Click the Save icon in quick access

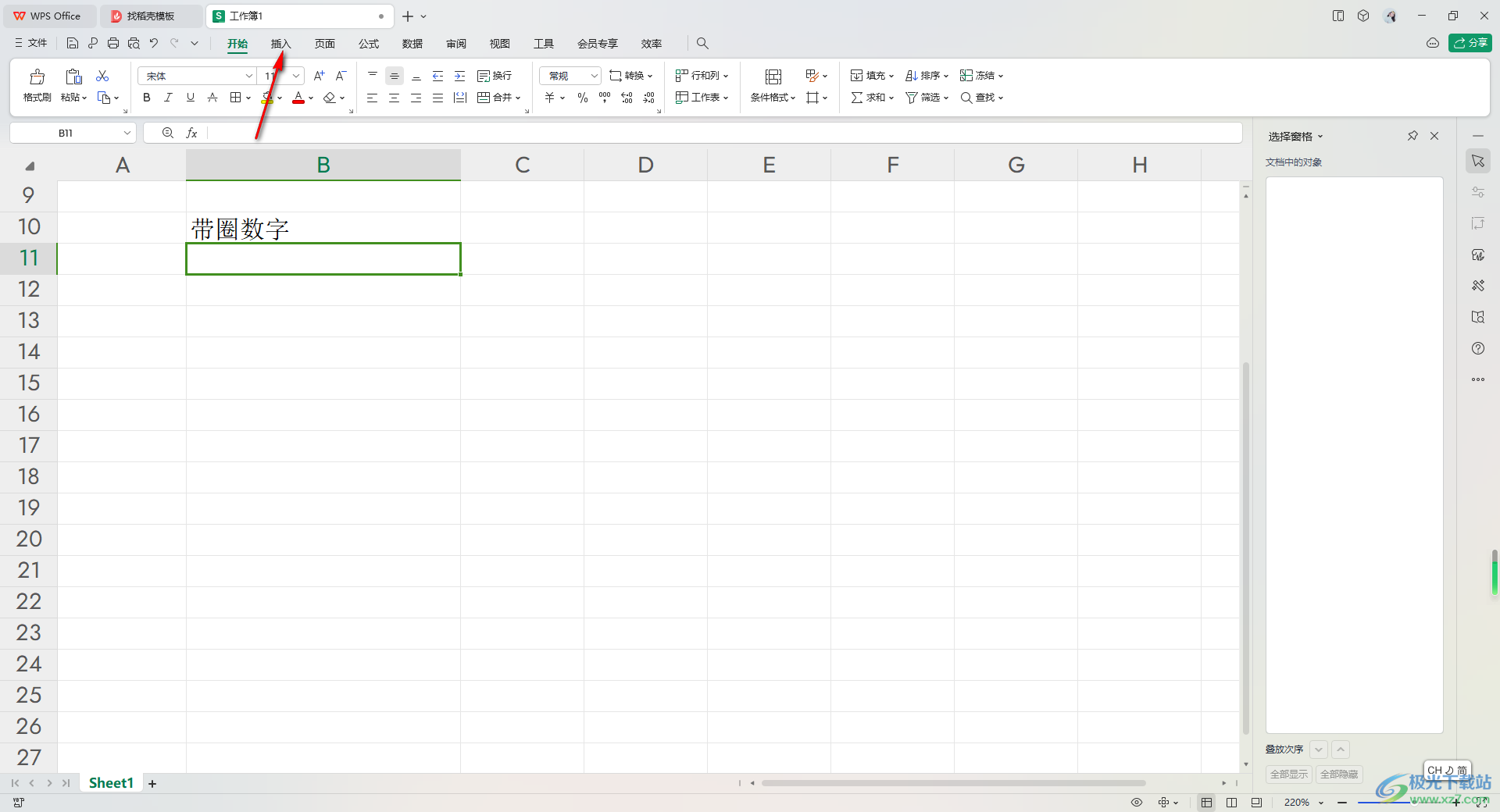coord(73,43)
